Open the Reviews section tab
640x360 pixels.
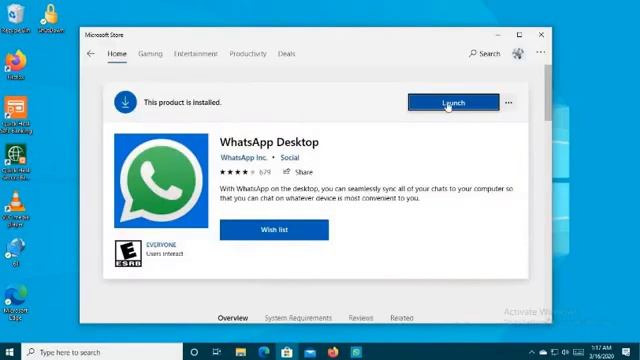click(361, 318)
